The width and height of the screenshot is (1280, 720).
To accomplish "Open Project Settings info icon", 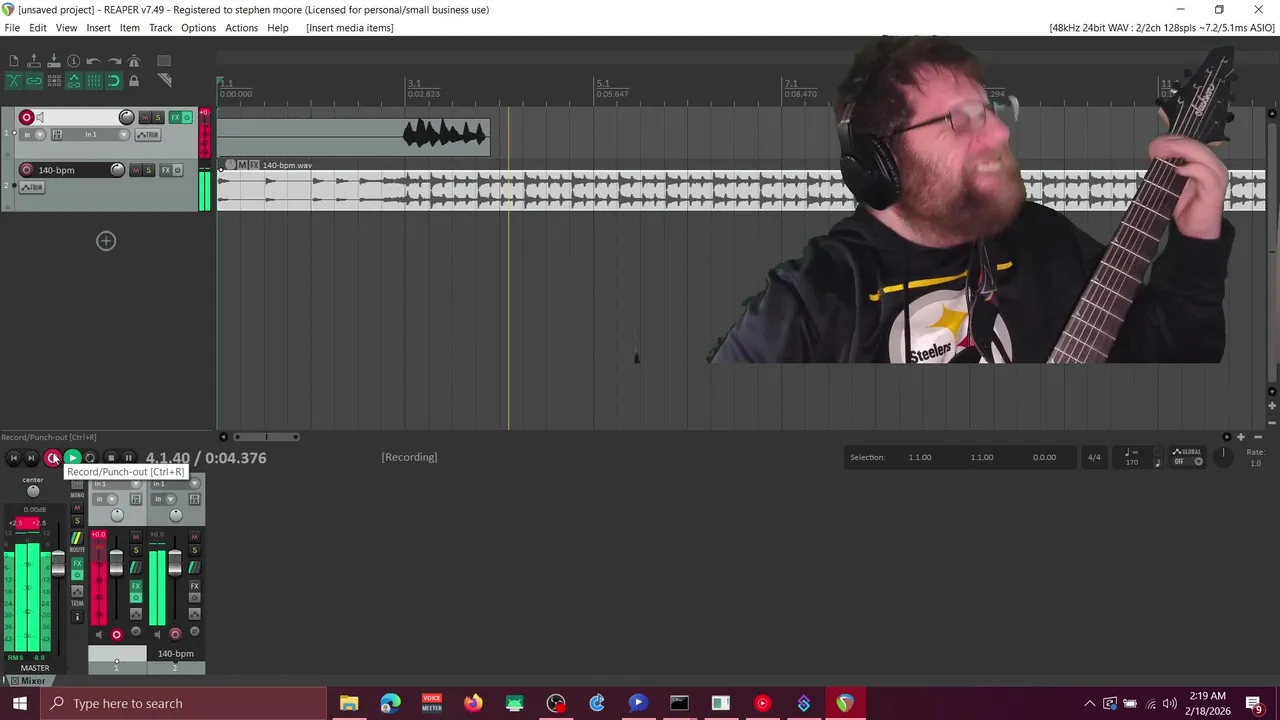I will (x=73, y=61).
